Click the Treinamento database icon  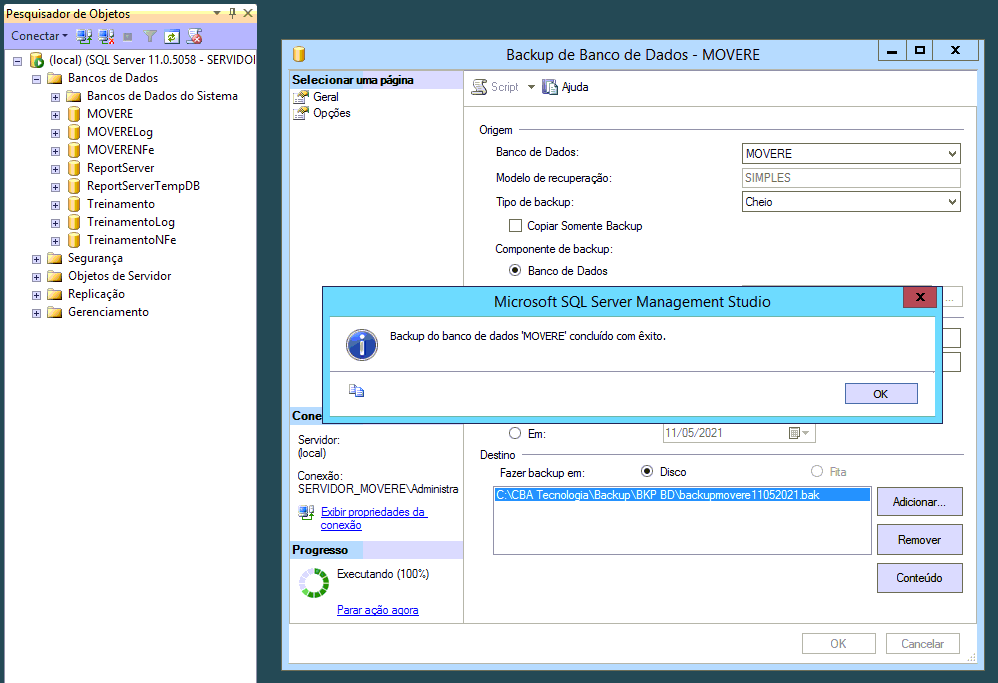coord(74,204)
